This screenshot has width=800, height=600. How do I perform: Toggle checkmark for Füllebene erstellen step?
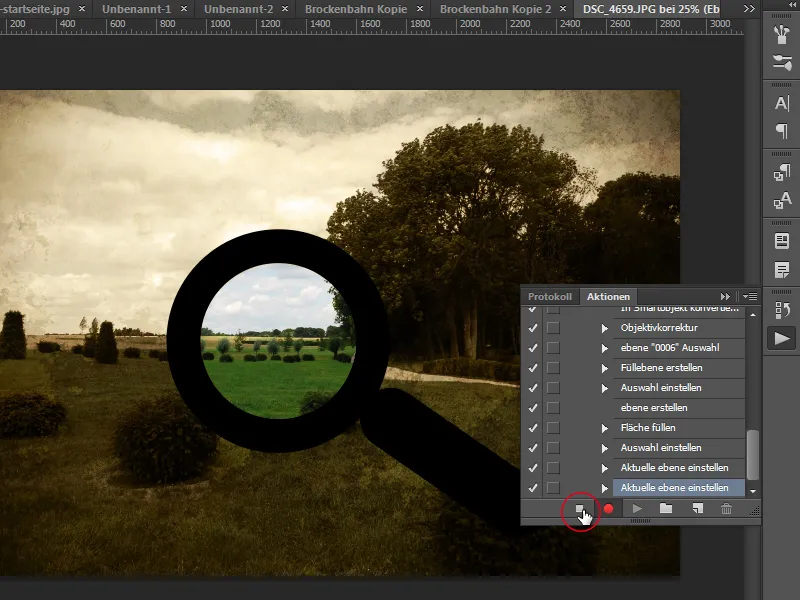(533, 367)
